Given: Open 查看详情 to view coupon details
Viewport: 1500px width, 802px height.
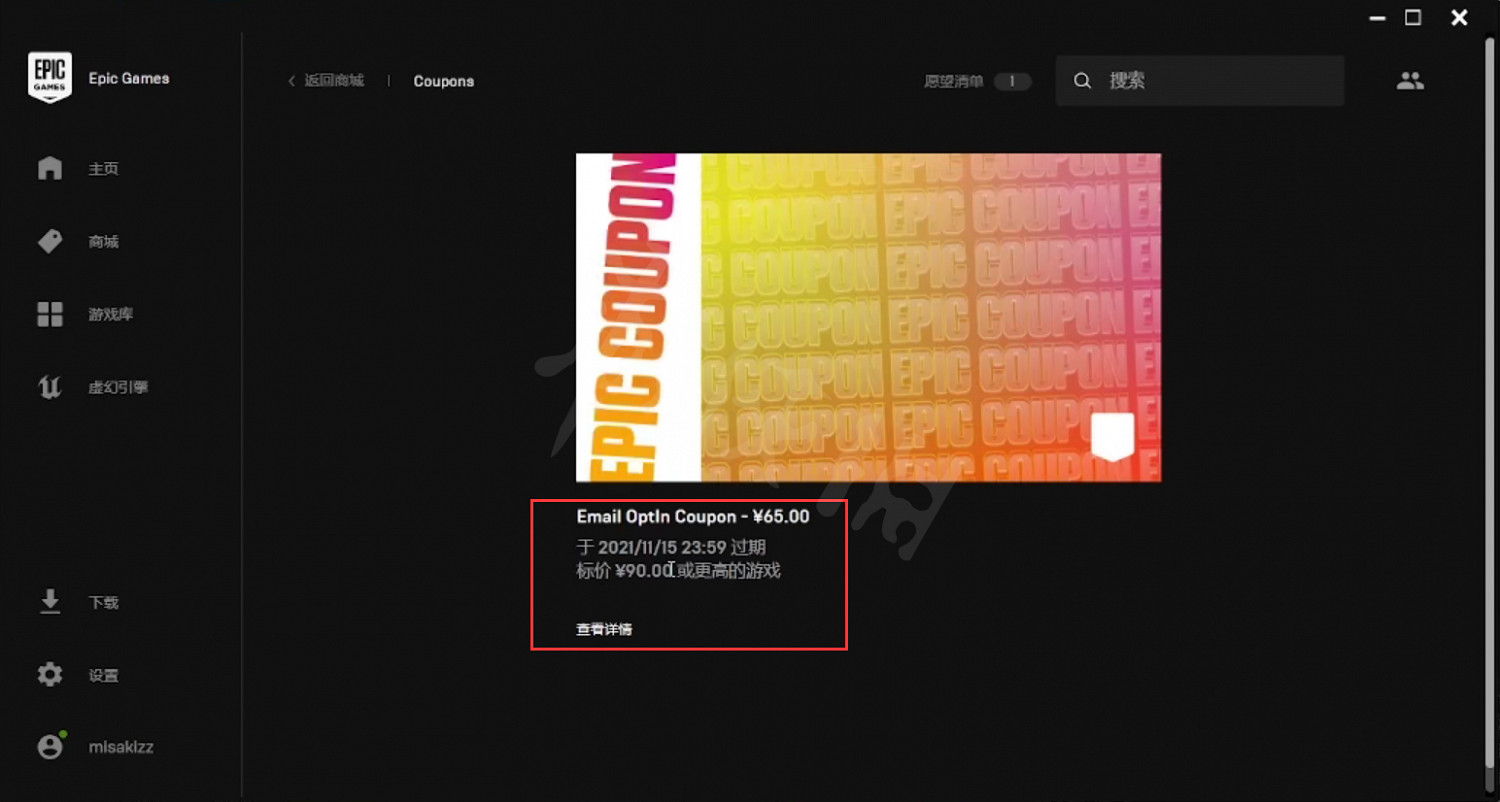Looking at the screenshot, I should (604, 629).
